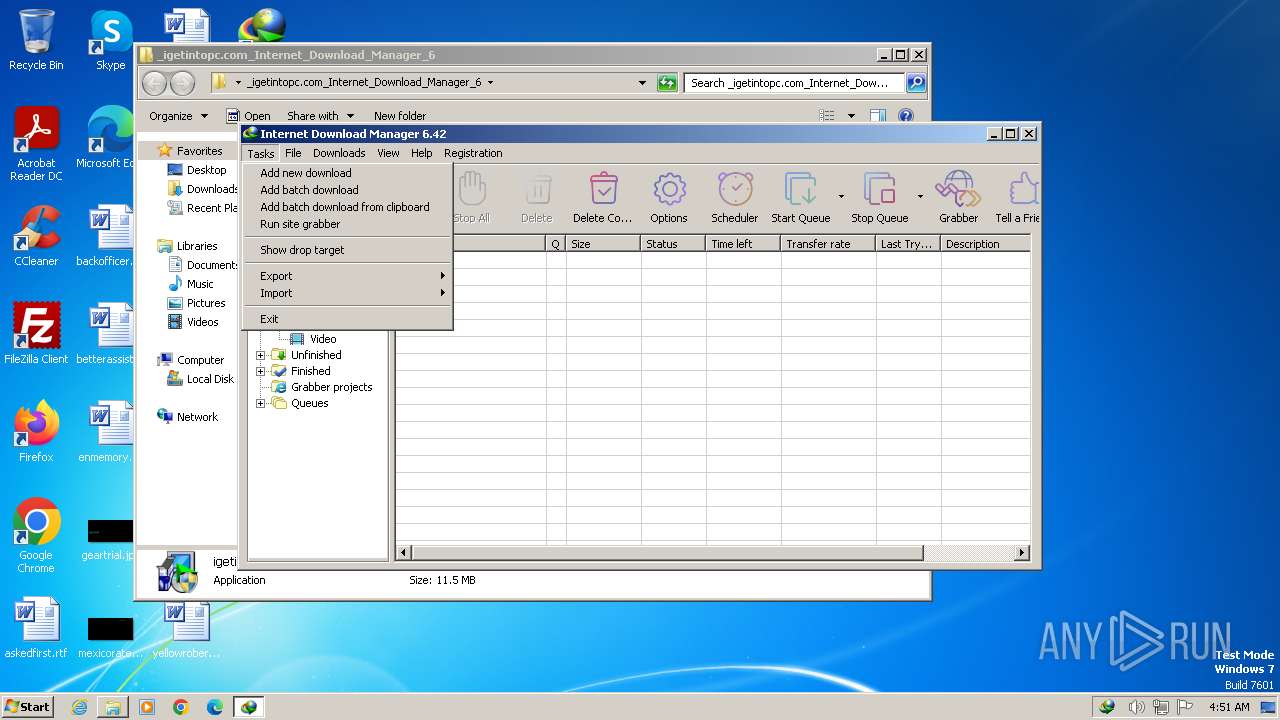
Task: Click Explorer search box
Action: point(795,83)
